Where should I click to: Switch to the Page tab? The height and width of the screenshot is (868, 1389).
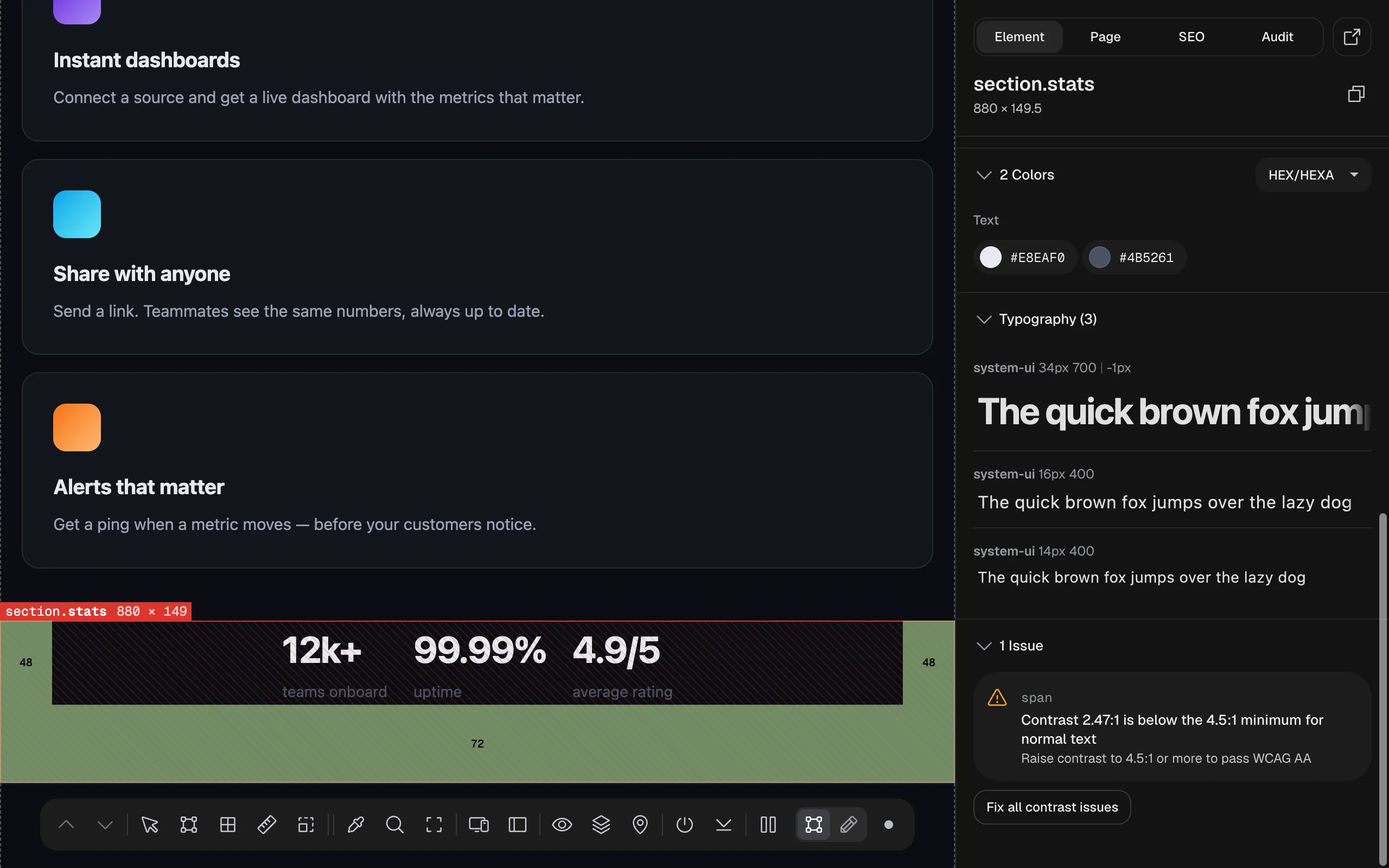[1105, 37]
